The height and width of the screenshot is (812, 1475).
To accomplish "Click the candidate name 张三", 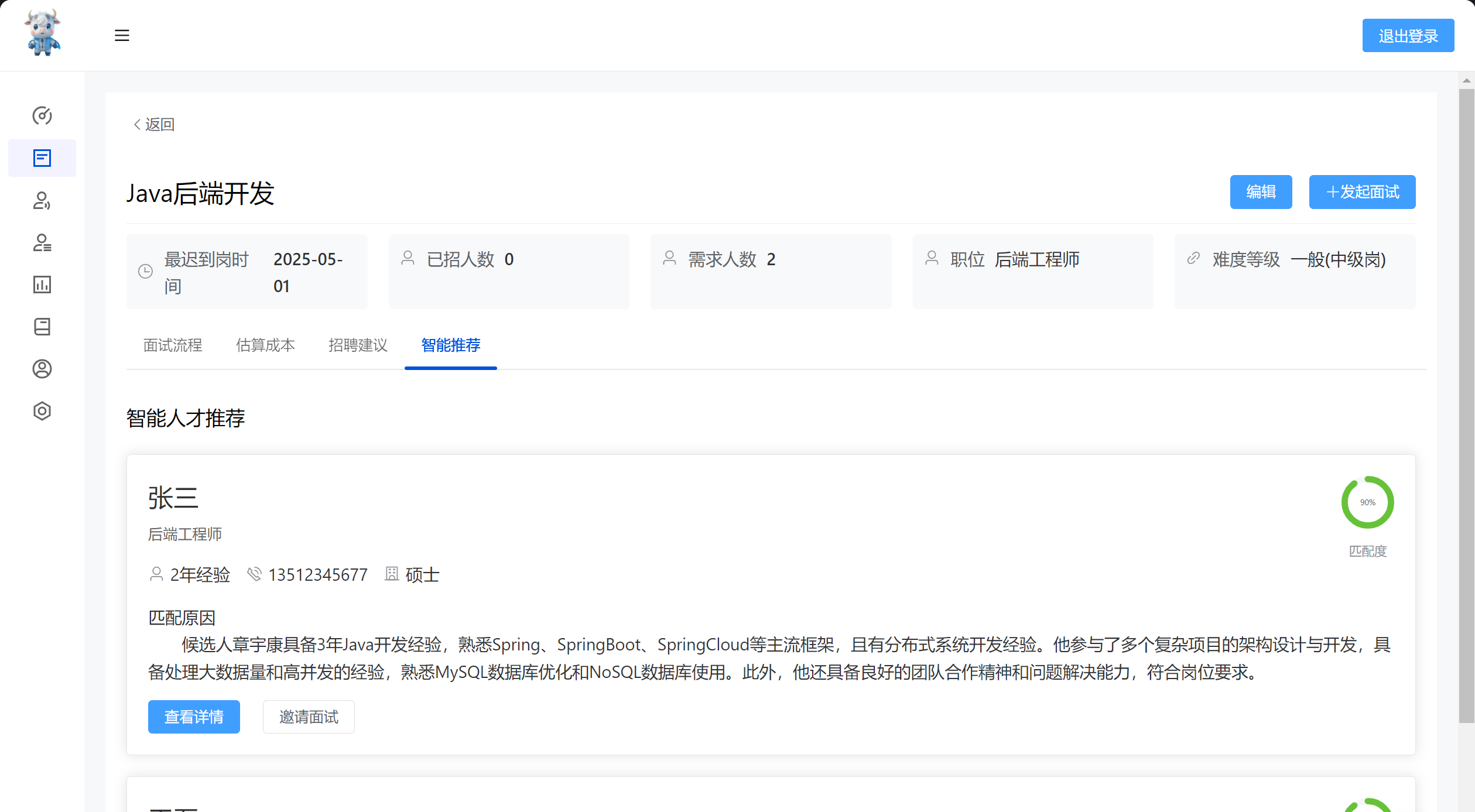I will pos(173,498).
